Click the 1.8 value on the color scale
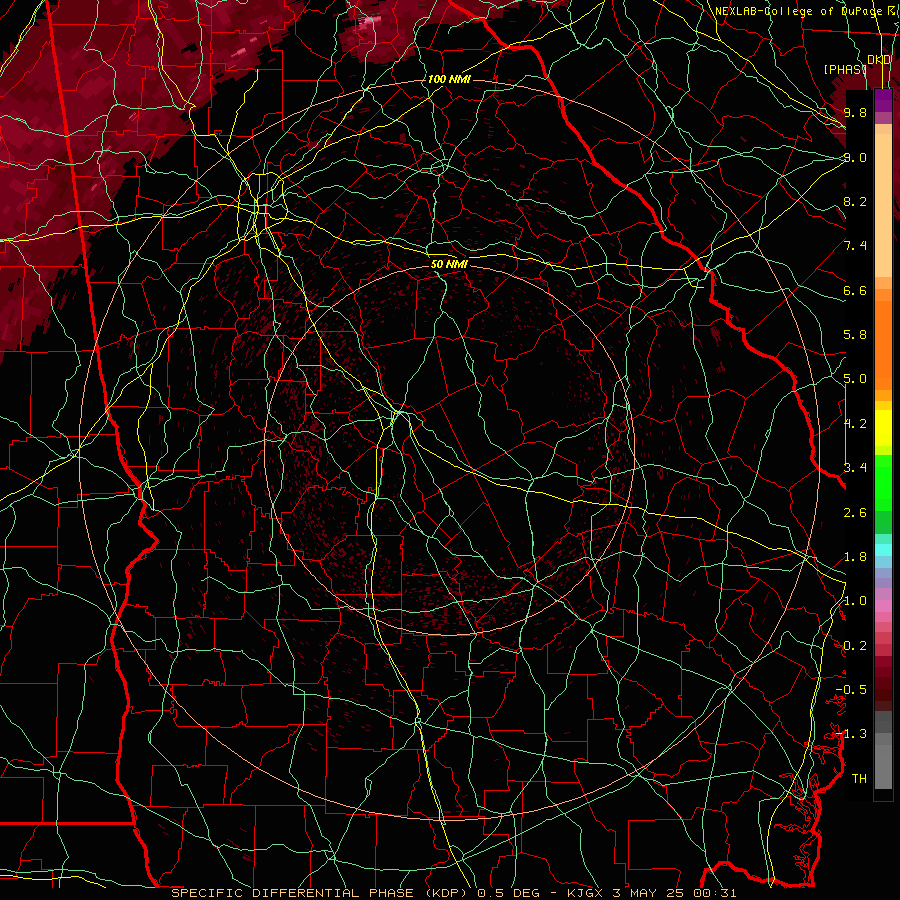This screenshot has width=900, height=900. [x=855, y=557]
